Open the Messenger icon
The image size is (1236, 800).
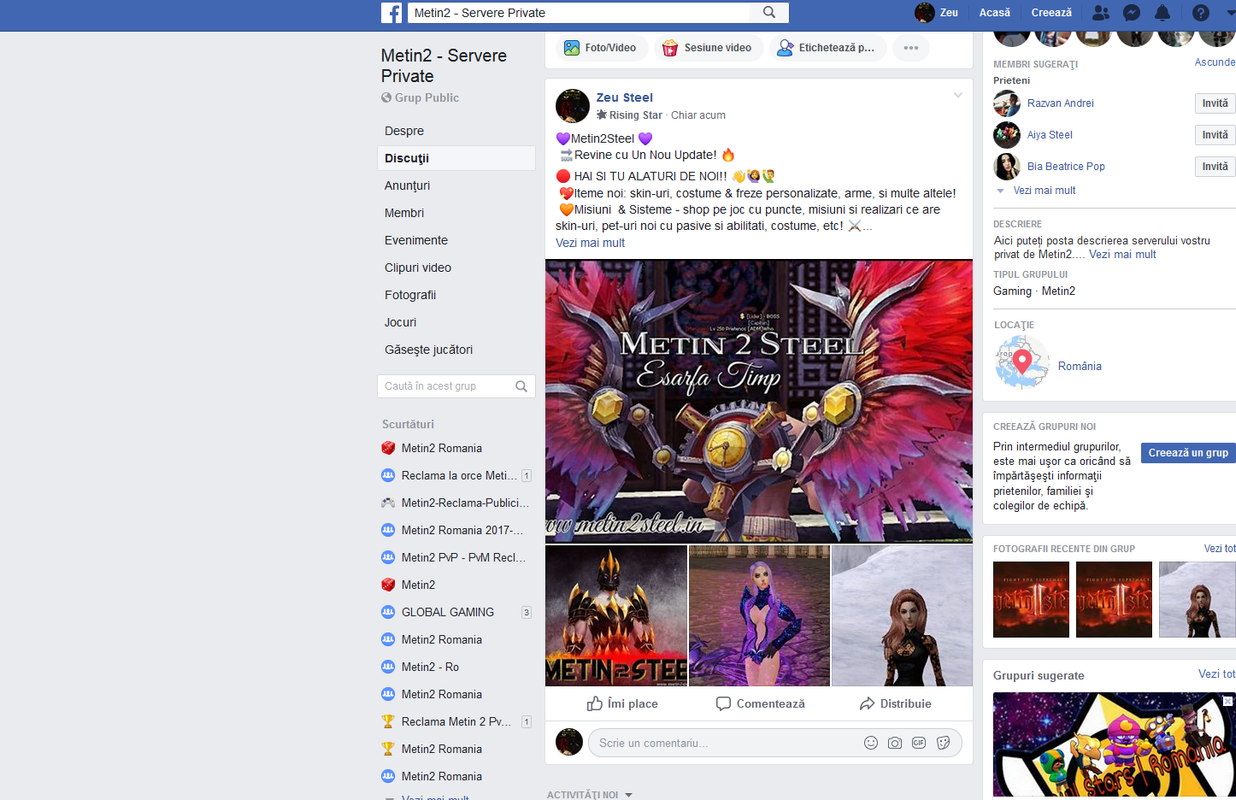coord(1132,13)
